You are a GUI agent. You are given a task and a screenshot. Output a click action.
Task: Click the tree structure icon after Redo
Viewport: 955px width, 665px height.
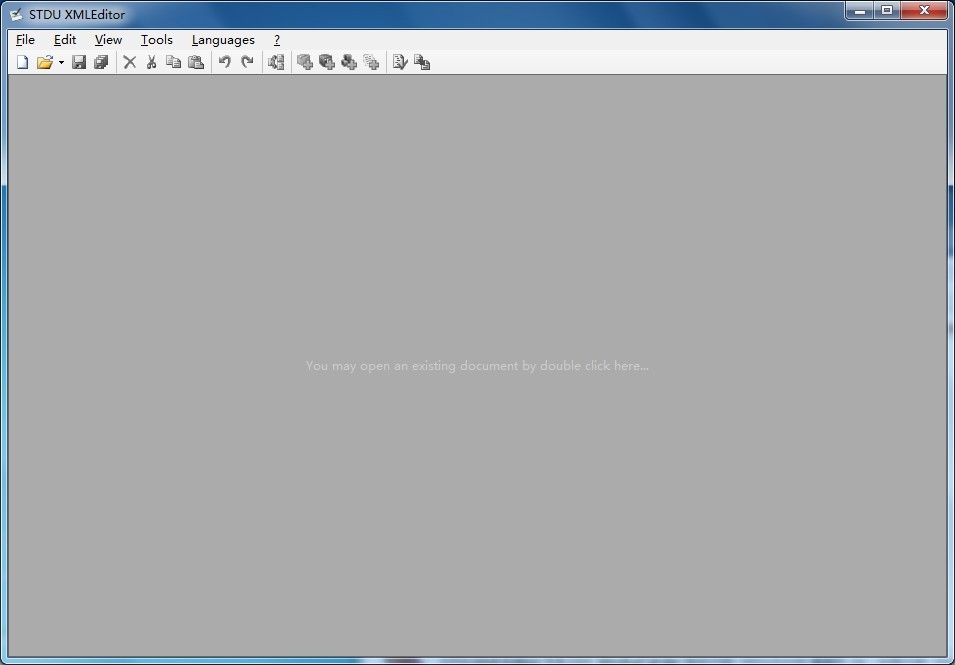[276, 62]
